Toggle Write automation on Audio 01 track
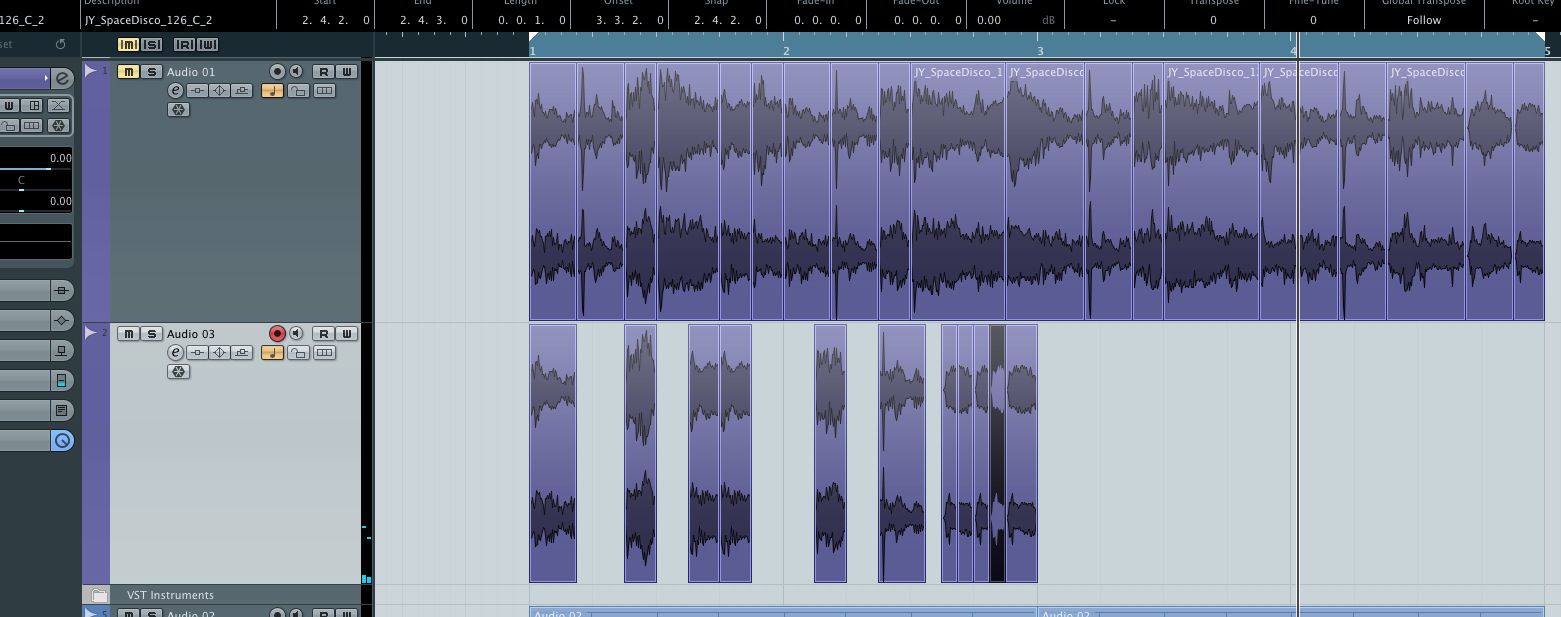This screenshot has width=1561, height=617. point(347,71)
